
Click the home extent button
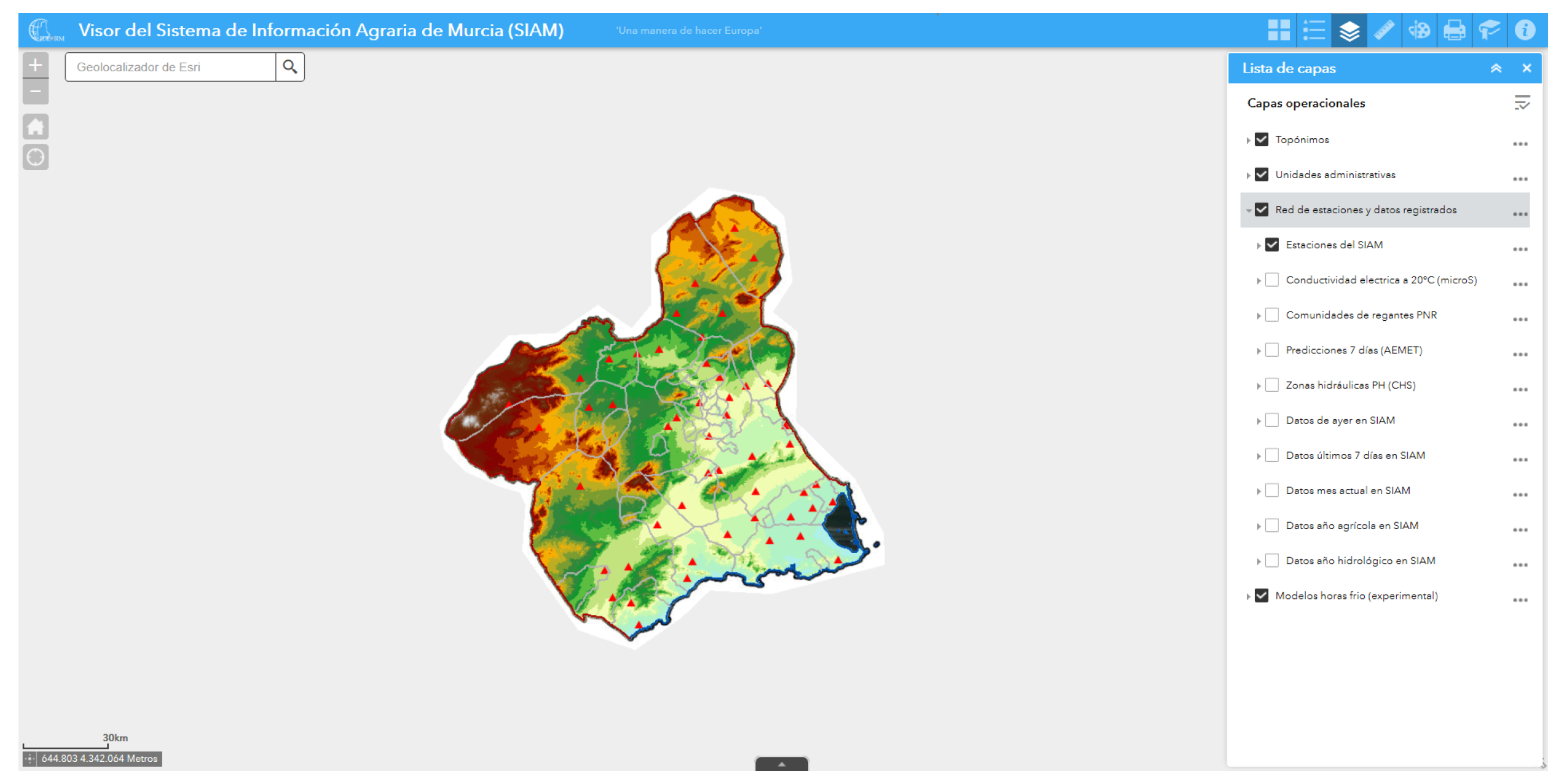click(x=36, y=127)
